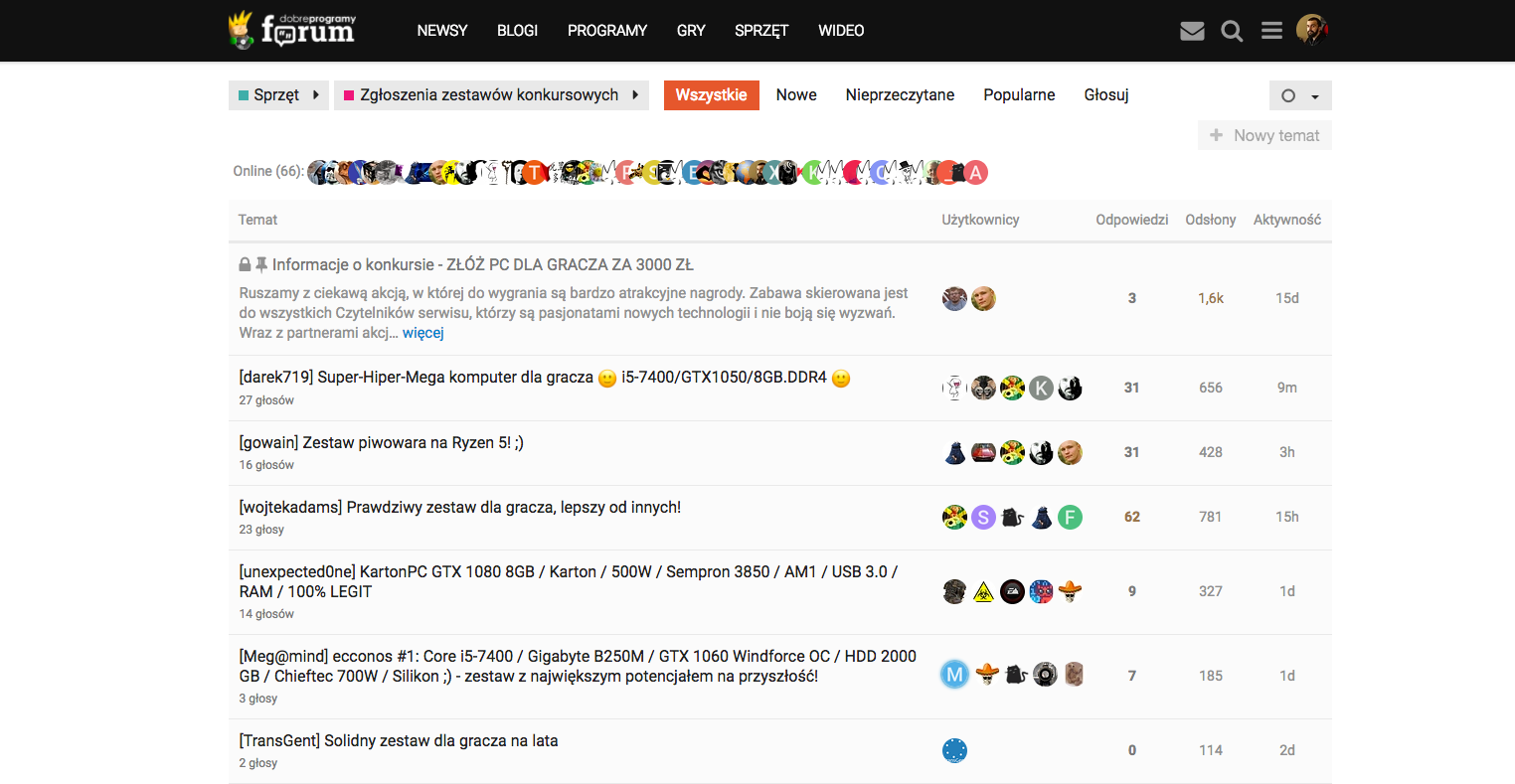Open BLOGI in top navigation
The width and height of the screenshot is (1515, 784).
point(518,31)
